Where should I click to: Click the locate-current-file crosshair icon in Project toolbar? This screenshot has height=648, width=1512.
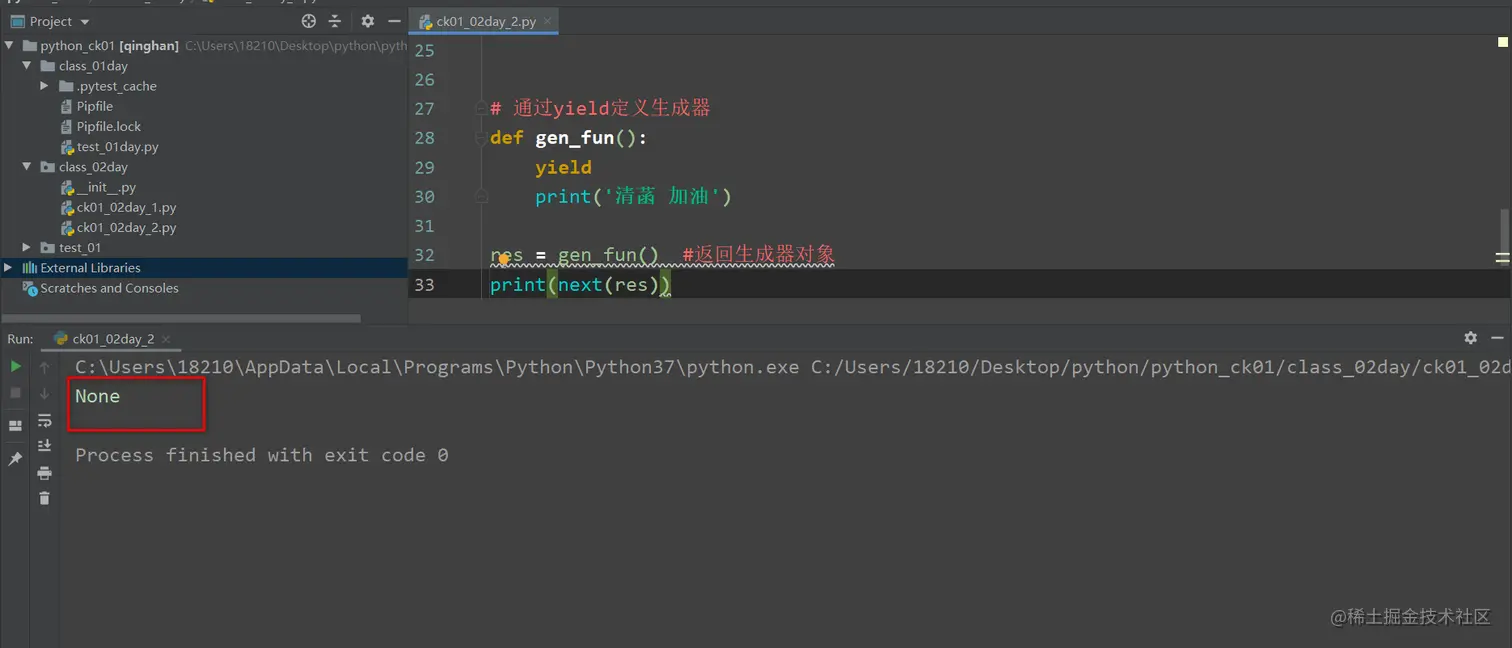[309, 21]
